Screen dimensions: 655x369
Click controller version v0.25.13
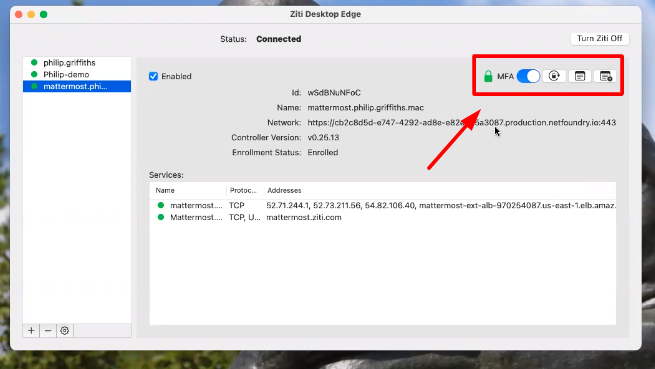(x=323, y=137)
